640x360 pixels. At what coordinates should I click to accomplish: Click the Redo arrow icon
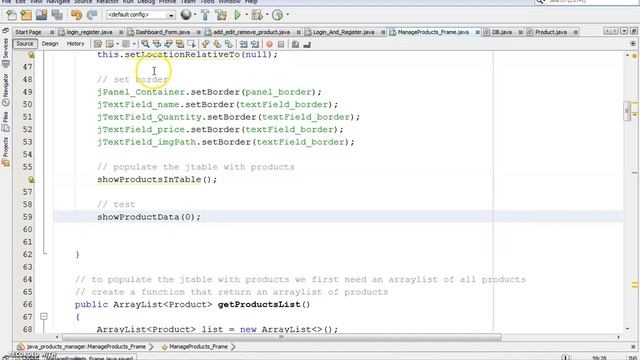coord(92,15)
